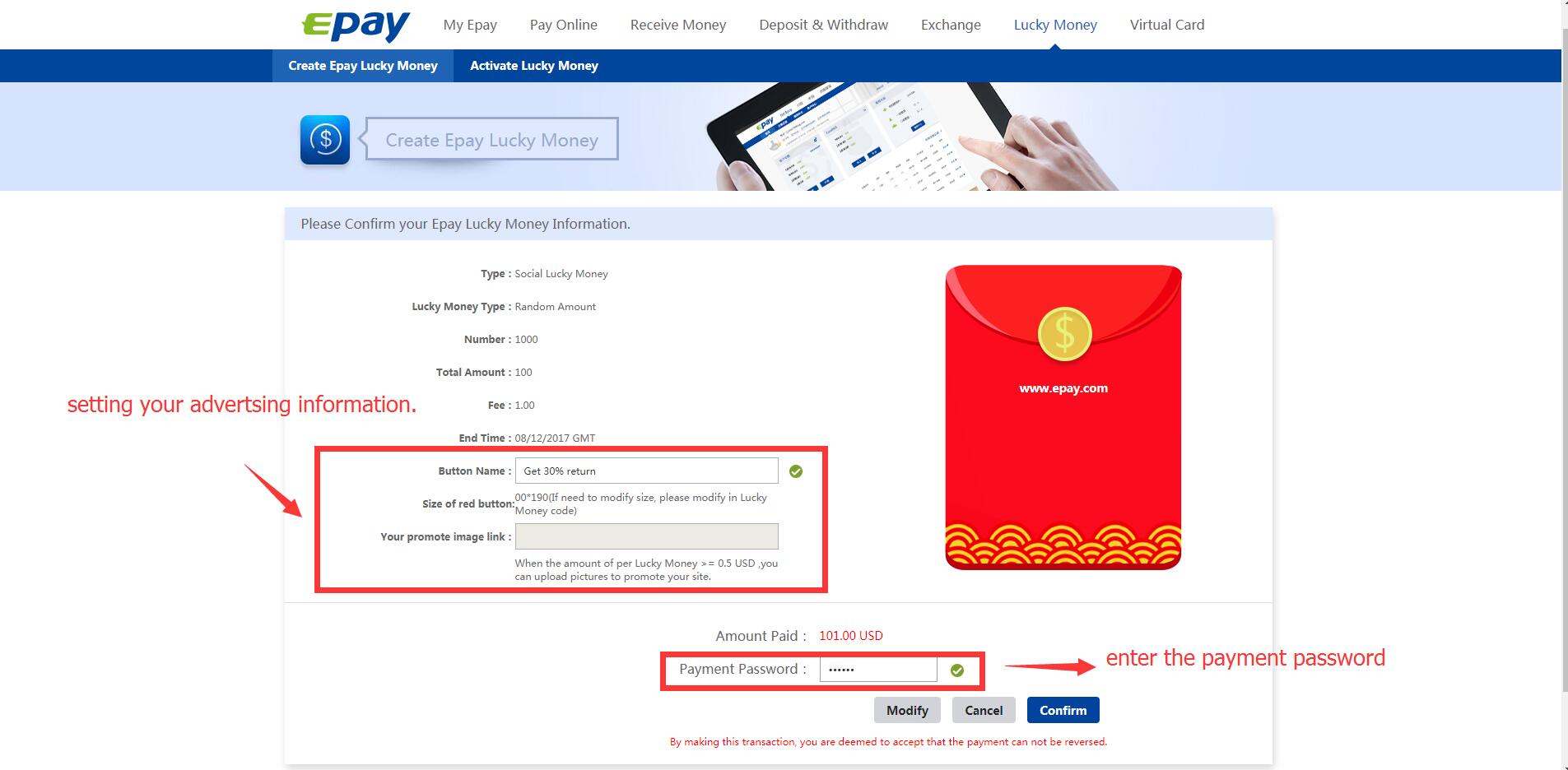Click the Modify button
The width and height of the screenshot is (1568, 770).
click(907, 710)
